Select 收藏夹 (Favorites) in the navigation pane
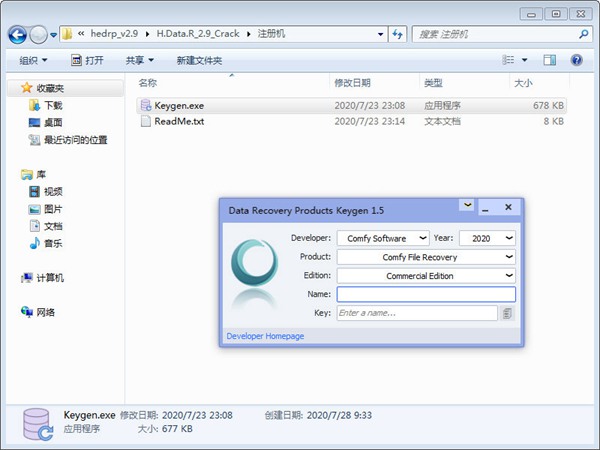Viewport: 600px width, 450px height. tap(50, 88)
